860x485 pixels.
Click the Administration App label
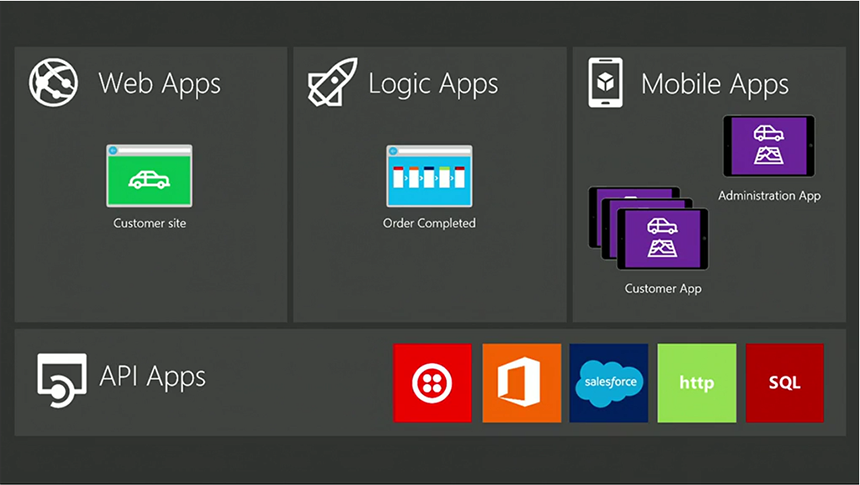pyautogui.click(x=770, y=196)
